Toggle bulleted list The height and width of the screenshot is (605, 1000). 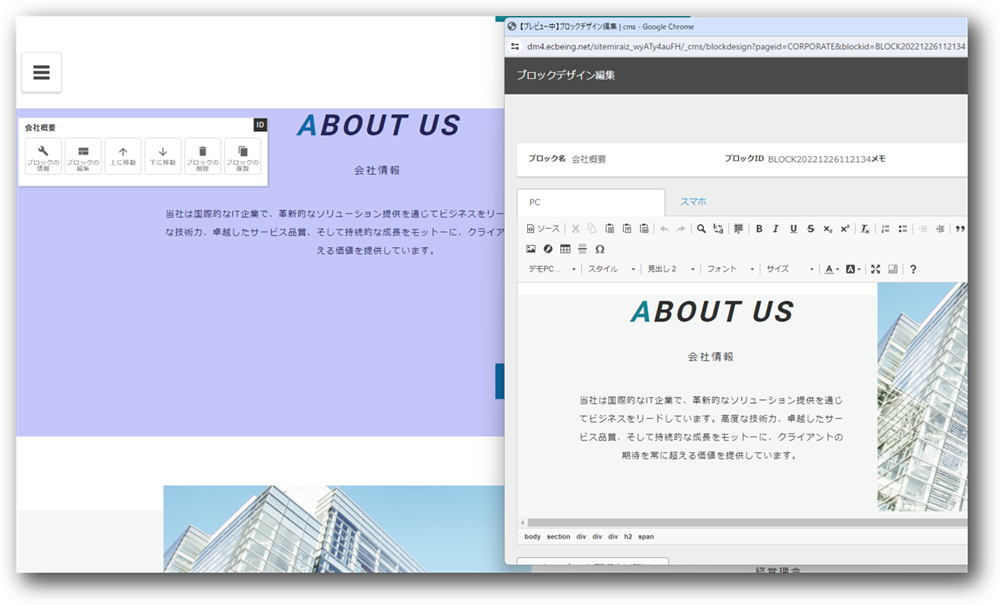tap(902, 229)
